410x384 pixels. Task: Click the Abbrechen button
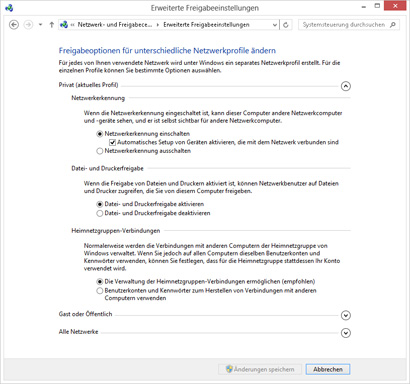pos(328,369)
